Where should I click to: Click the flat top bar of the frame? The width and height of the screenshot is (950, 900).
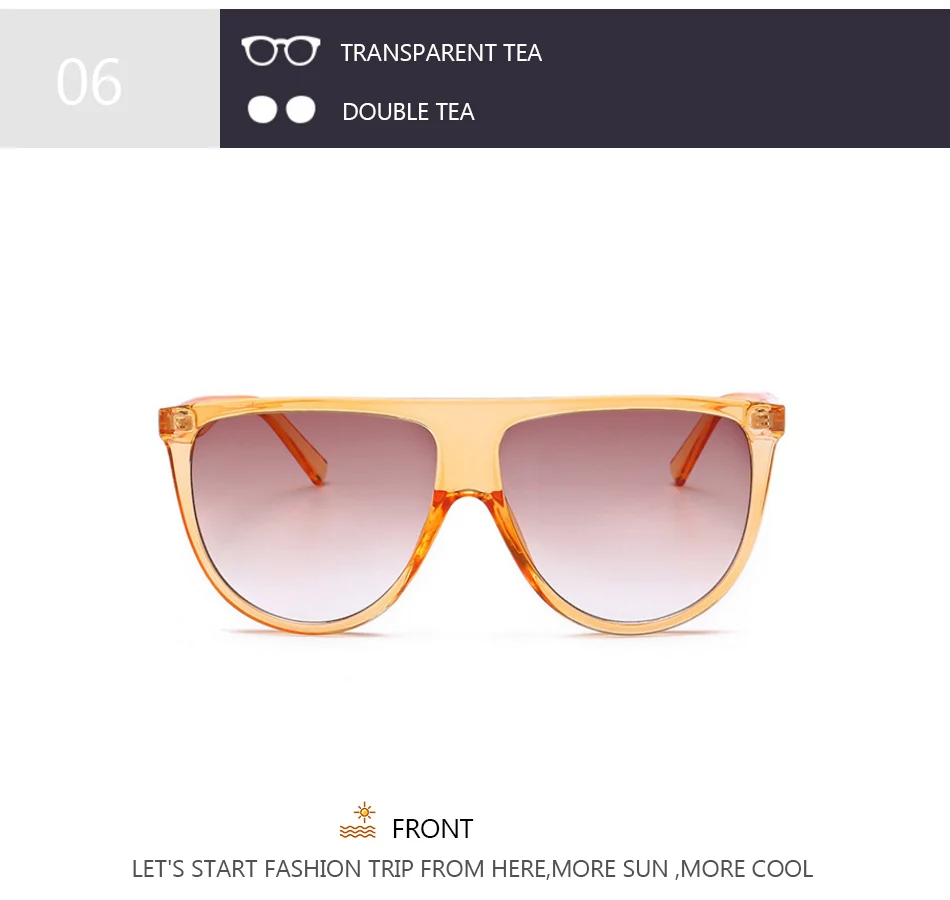(x=471, y=407)
